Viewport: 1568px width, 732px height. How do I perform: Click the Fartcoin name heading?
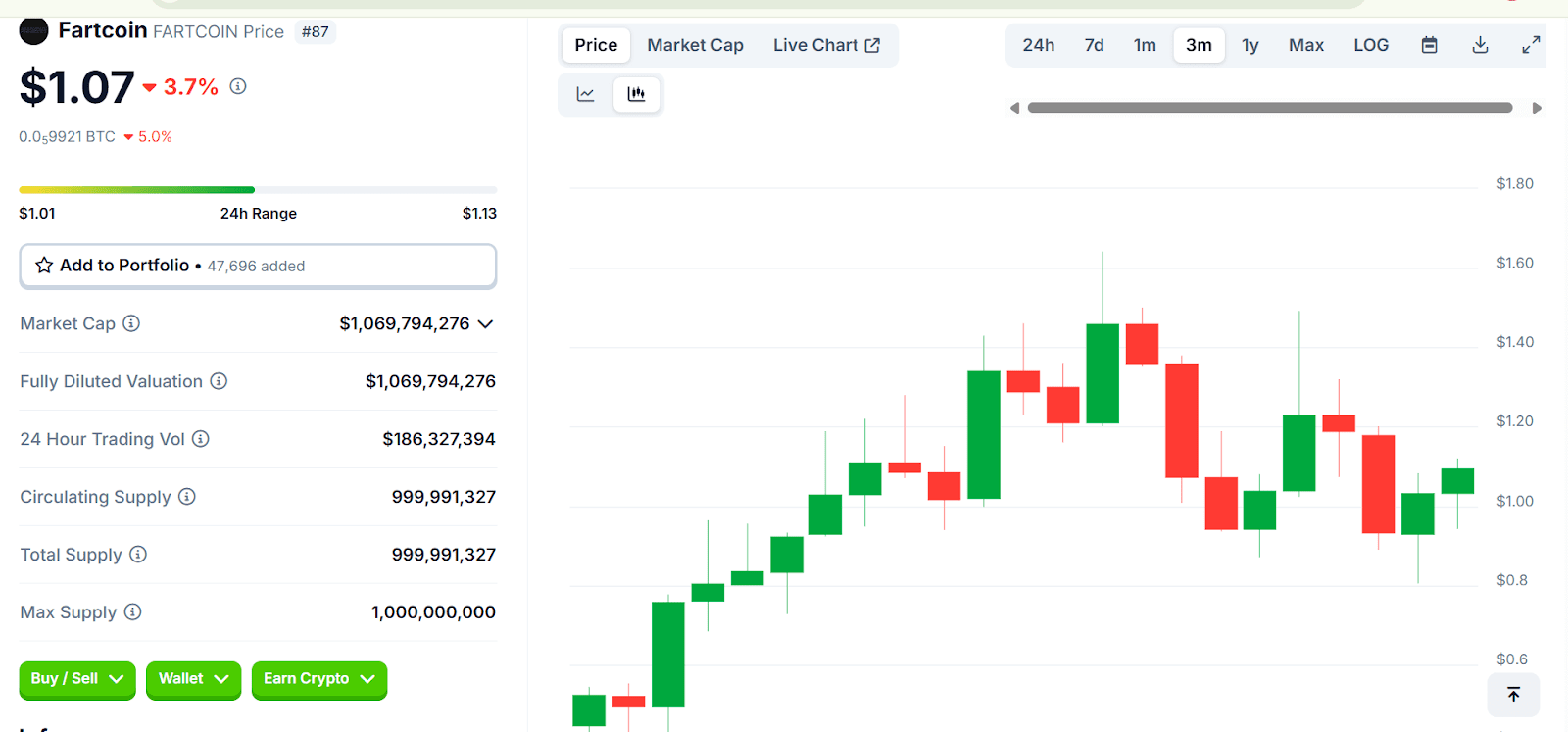103,30
